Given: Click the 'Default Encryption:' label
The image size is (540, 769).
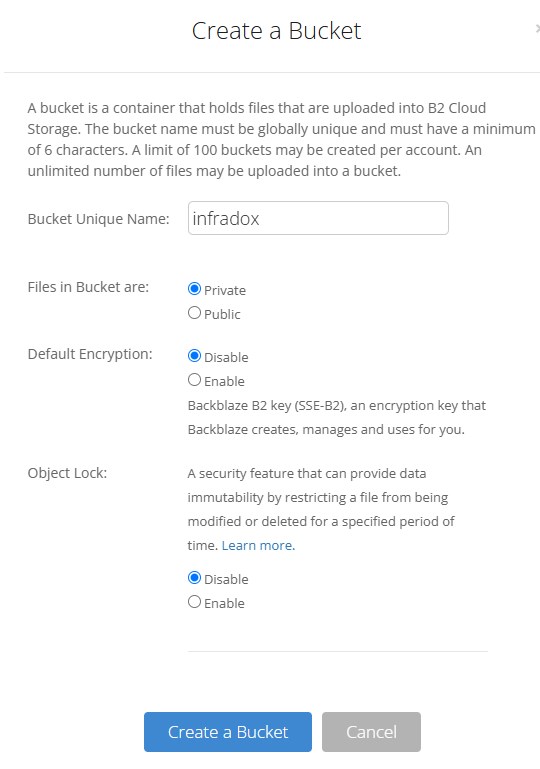Looking at the screenshot, I should [90, 354].
